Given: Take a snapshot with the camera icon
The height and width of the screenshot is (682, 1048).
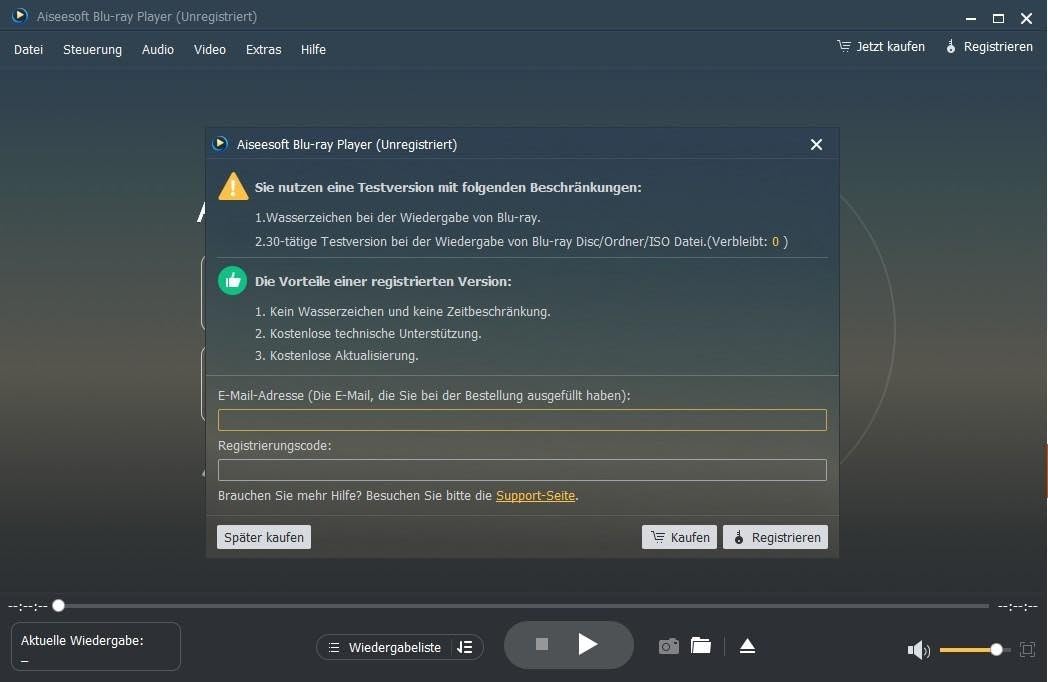Looking at the screenshot, I should coord(668,647).
